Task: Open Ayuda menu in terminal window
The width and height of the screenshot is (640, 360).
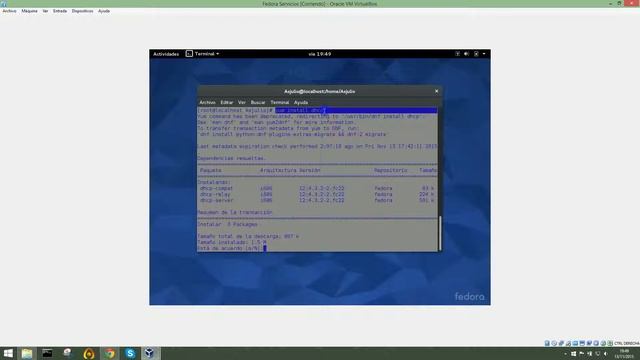Action: coord(301,102)
